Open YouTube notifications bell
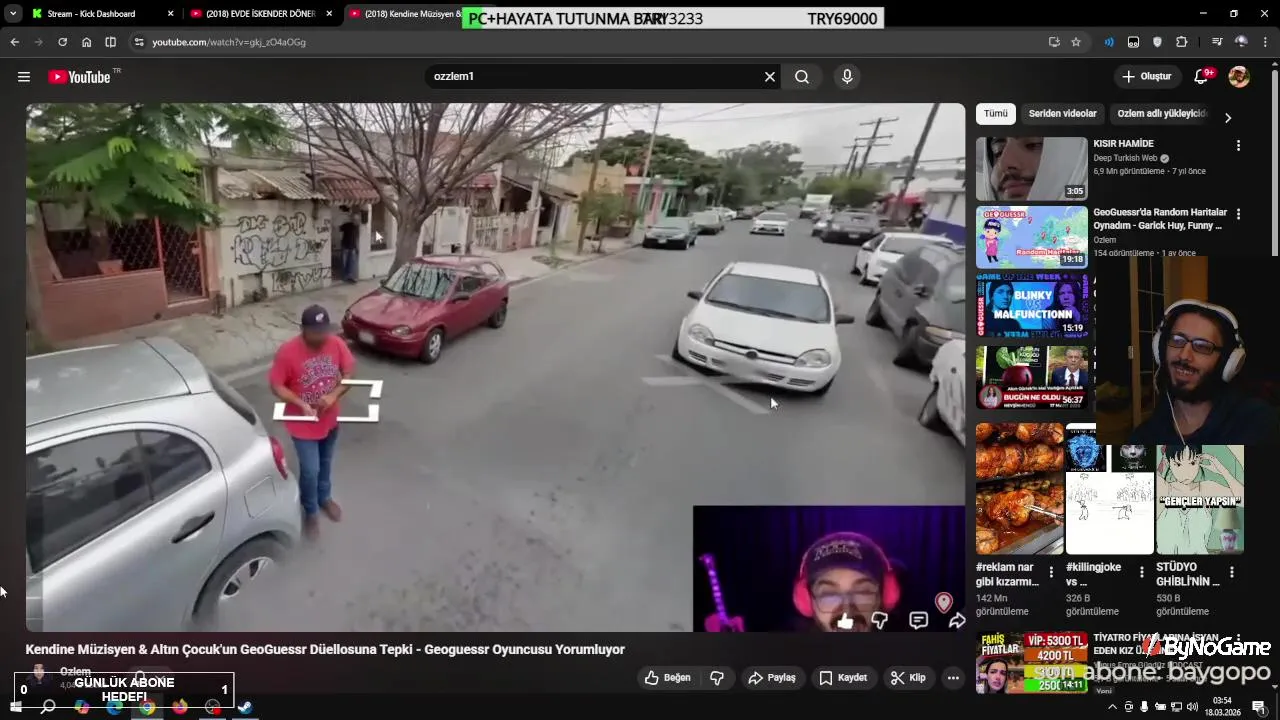1280x720 pixels. [1202, 77]
